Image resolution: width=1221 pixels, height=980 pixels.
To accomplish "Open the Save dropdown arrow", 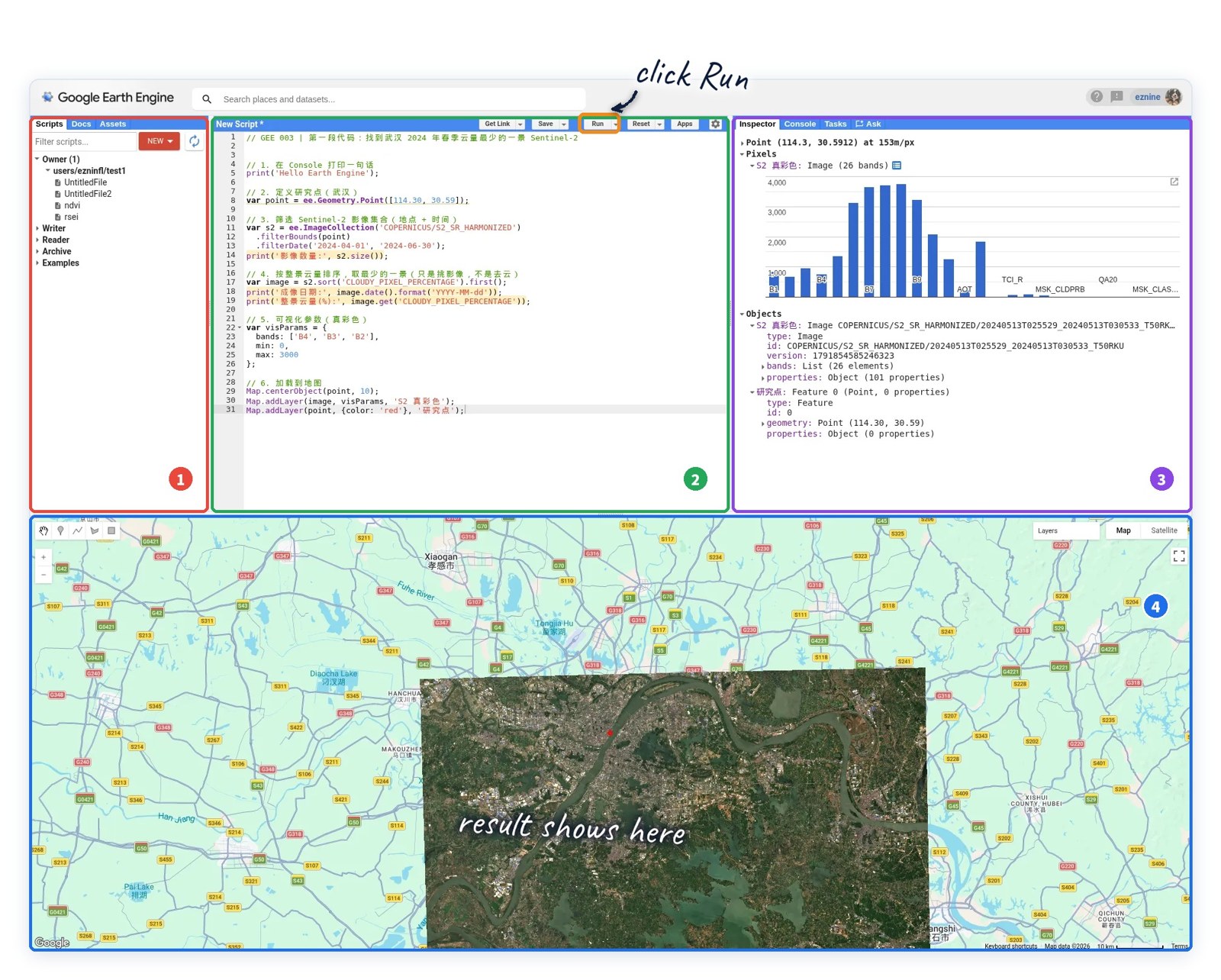I will click(564, 124).
